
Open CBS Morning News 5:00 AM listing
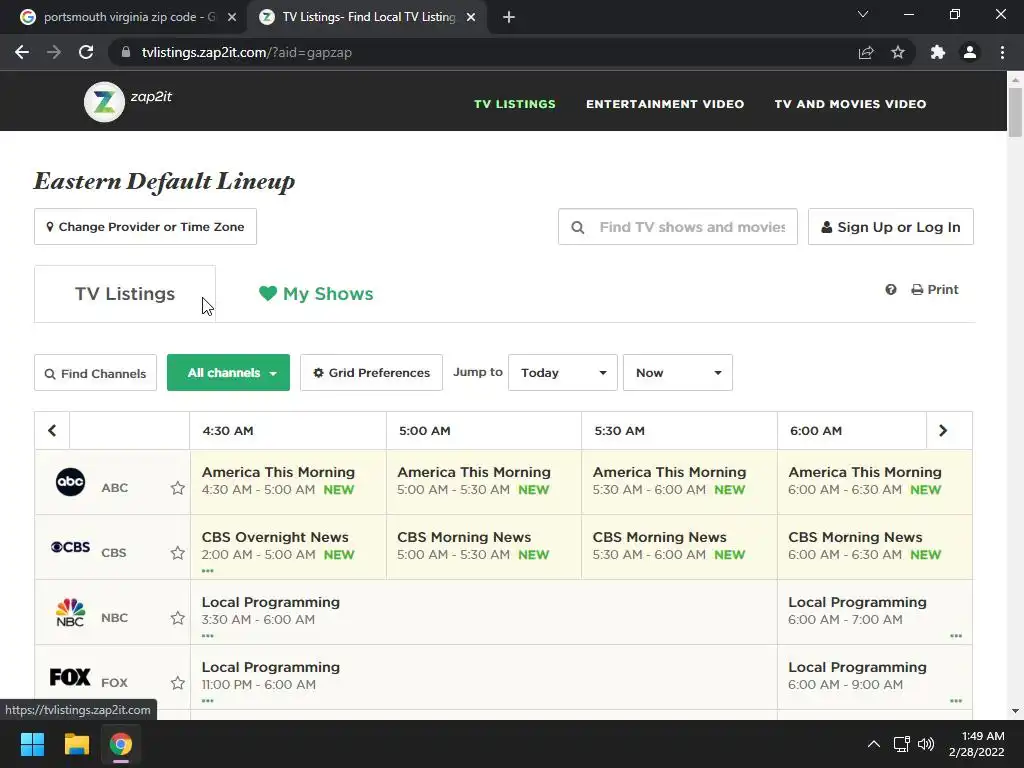484,546
